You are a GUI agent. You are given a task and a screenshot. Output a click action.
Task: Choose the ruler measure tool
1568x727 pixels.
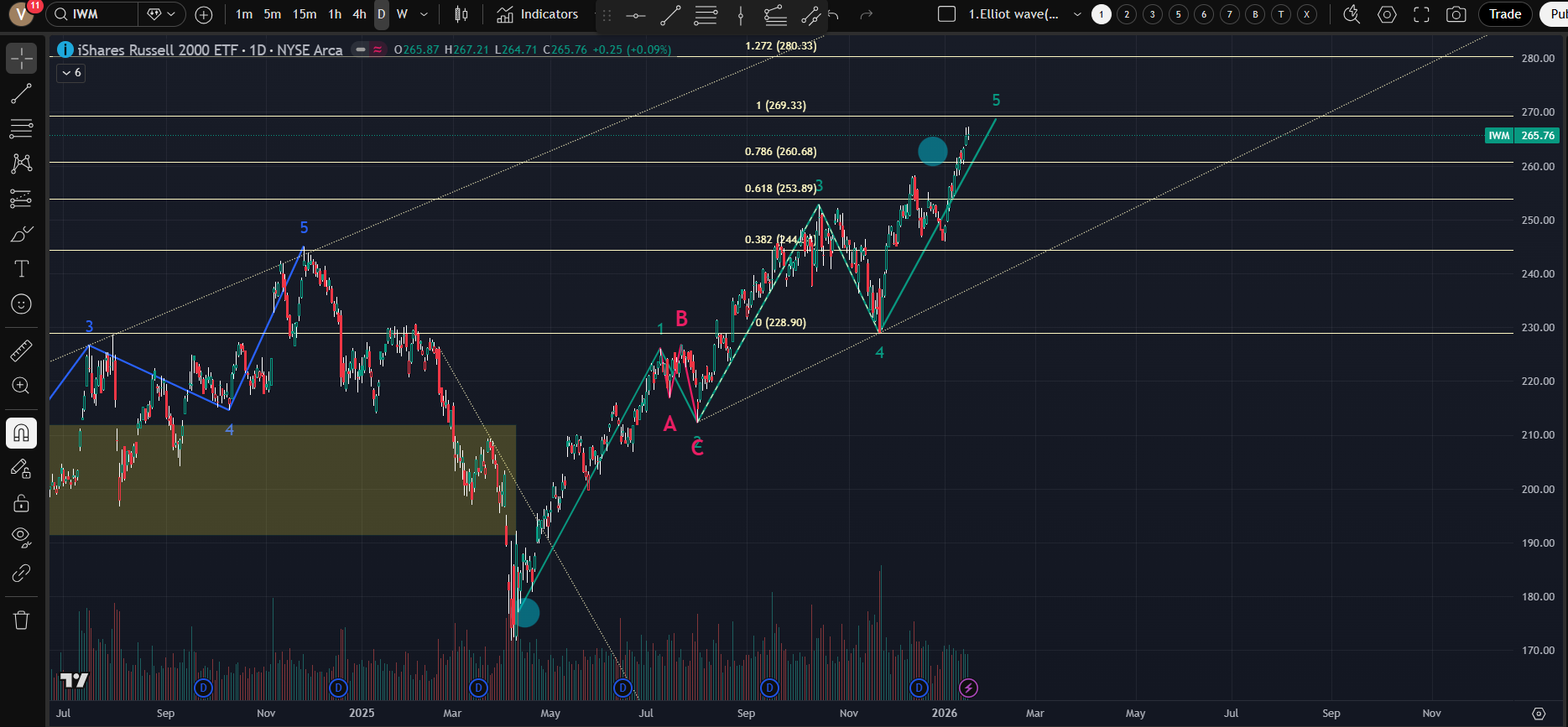coord(21,351)
